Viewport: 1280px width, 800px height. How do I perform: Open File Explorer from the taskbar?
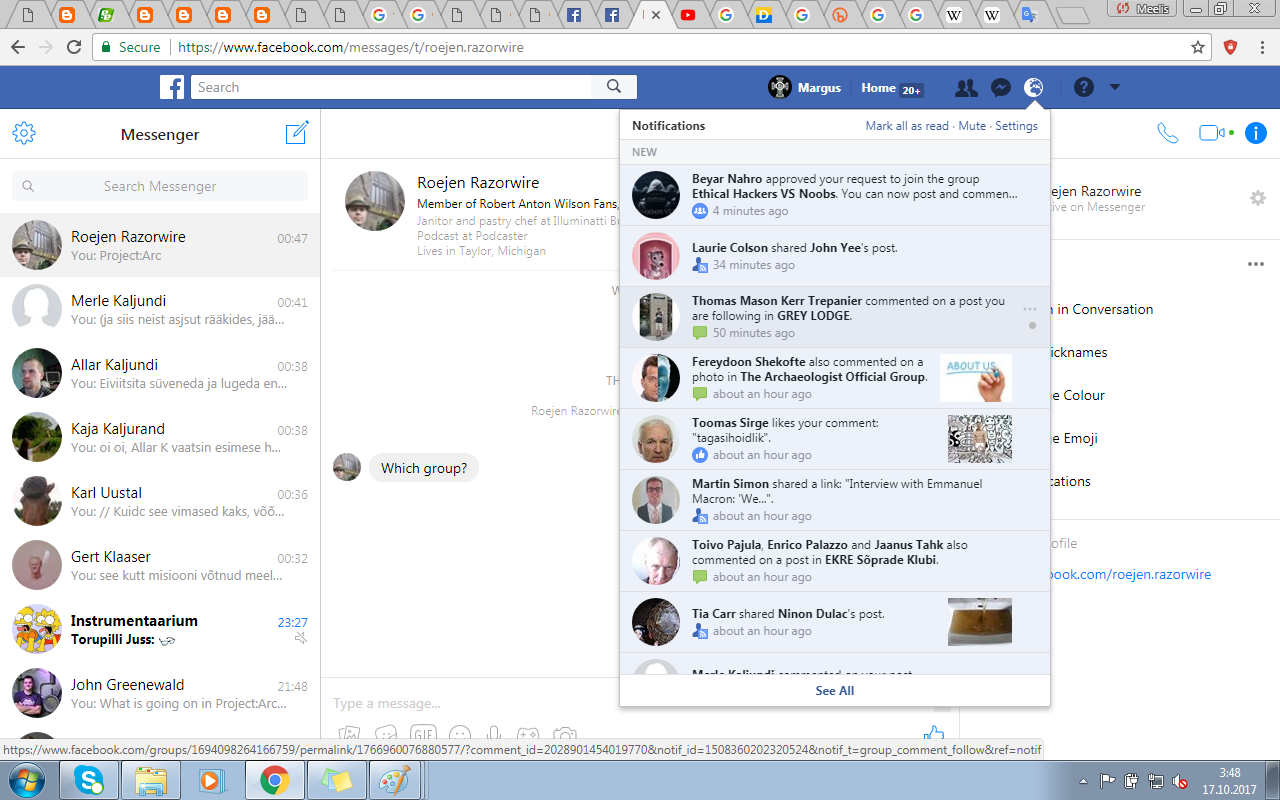coord(150,780)
